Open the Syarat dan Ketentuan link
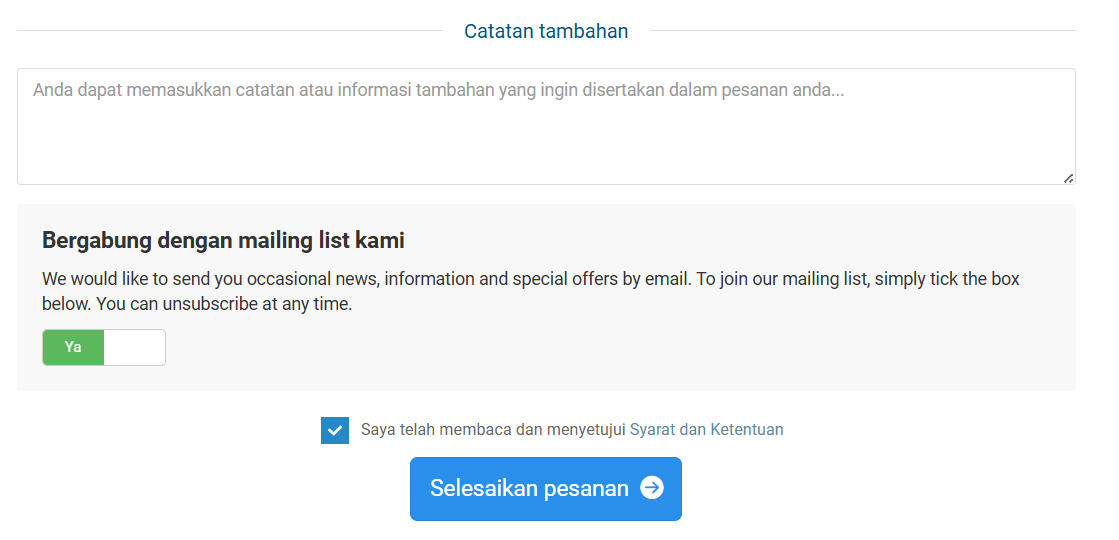This screenshot has width=1119, height=540. (707, 429)
